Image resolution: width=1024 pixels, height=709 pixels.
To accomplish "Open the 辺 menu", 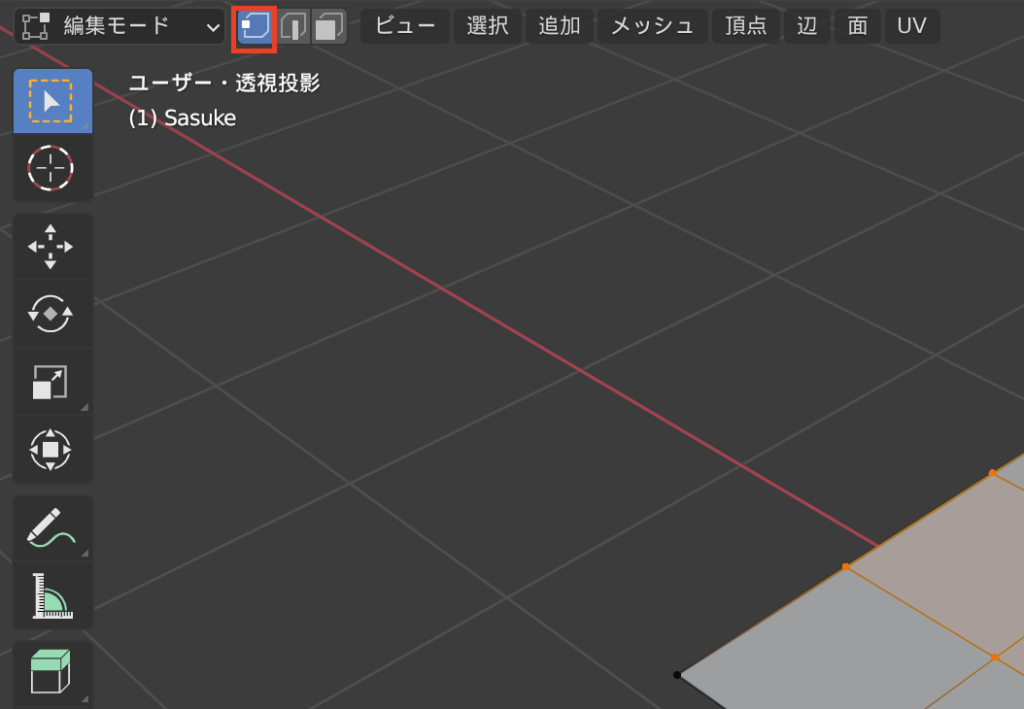I will point(807,26).
